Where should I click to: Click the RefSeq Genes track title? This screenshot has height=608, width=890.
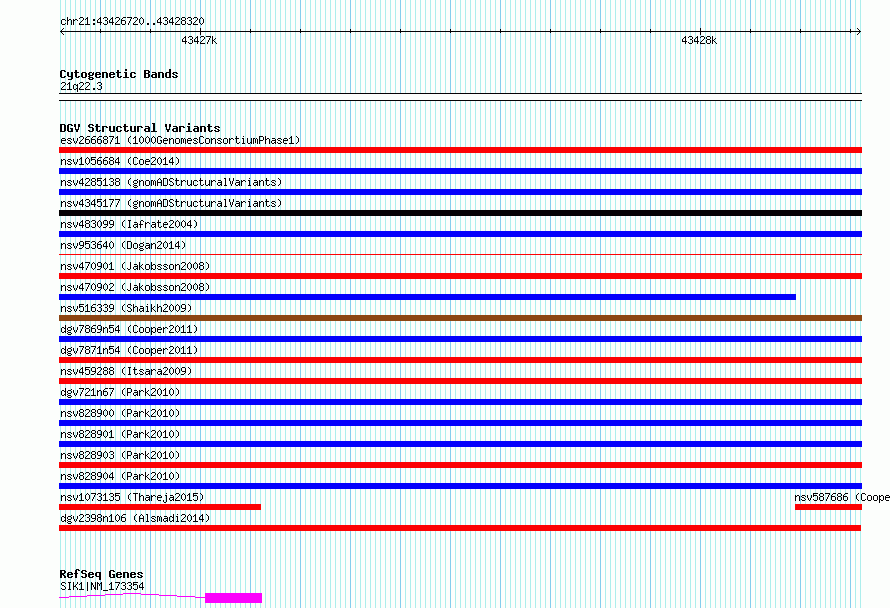[101, 574]
